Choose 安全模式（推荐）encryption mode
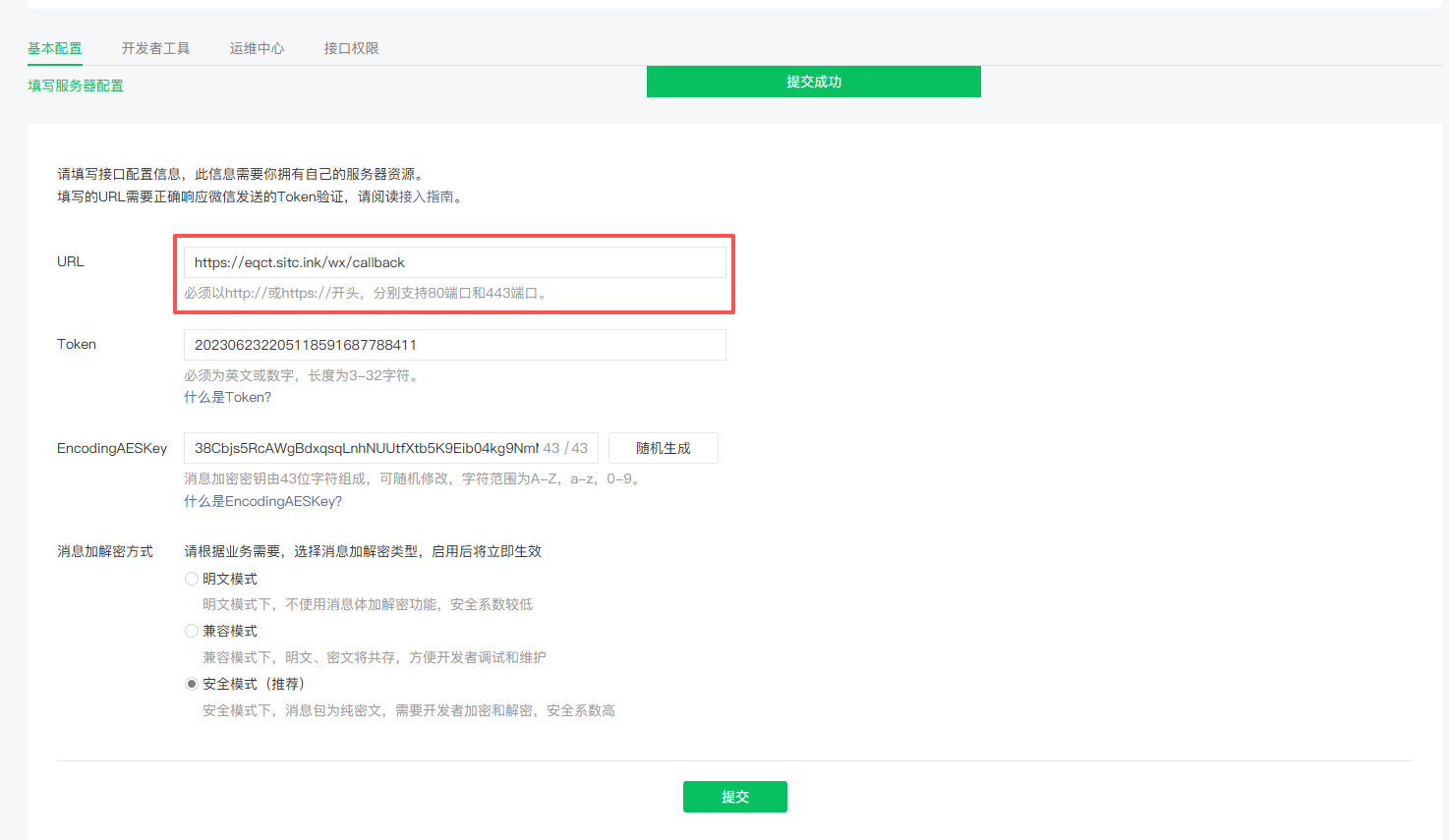 pyautogui.click(x=192, y=683)
